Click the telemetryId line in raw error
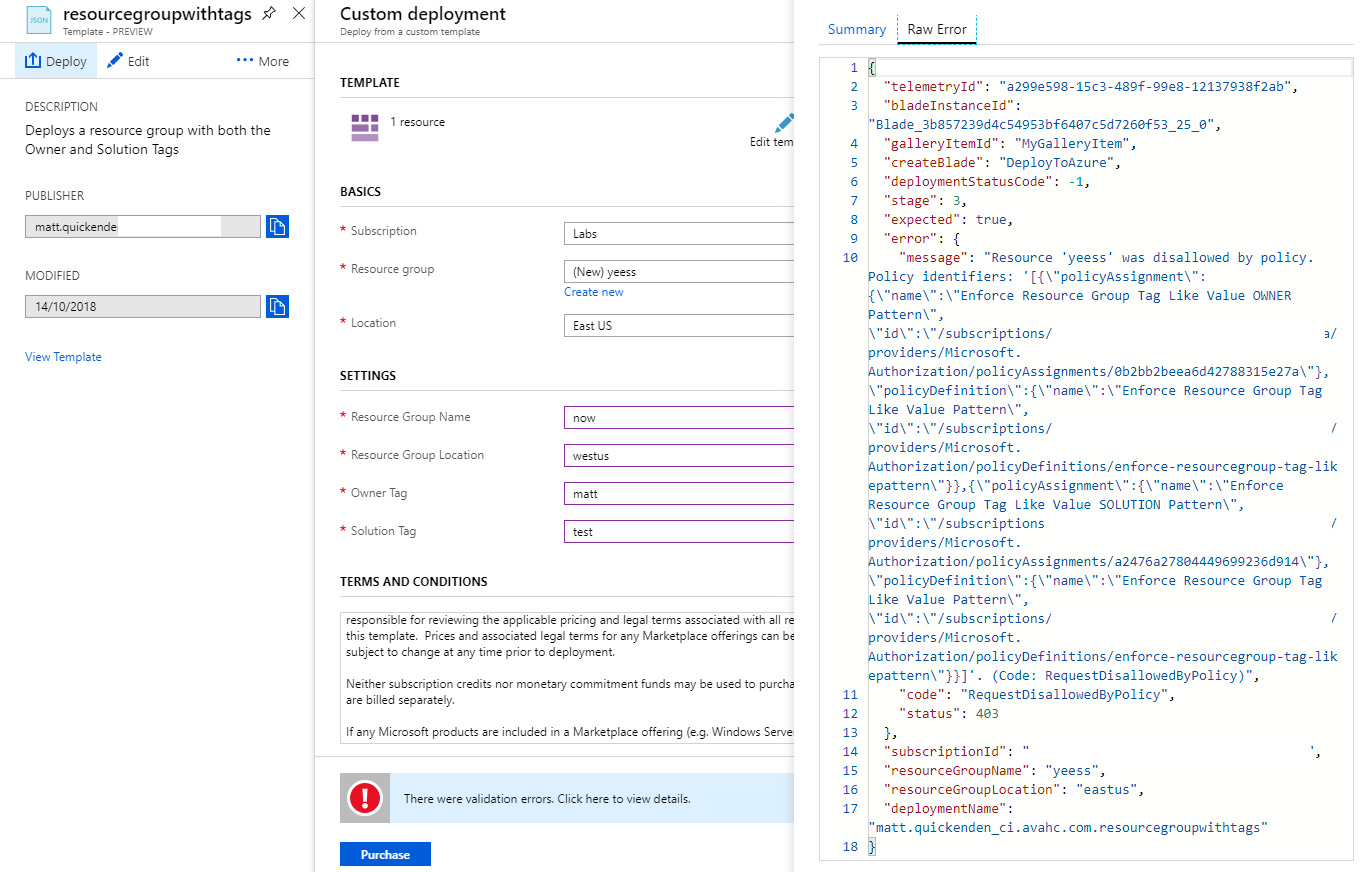The width and height of the screenshot is (1363, 872). 1090,87
